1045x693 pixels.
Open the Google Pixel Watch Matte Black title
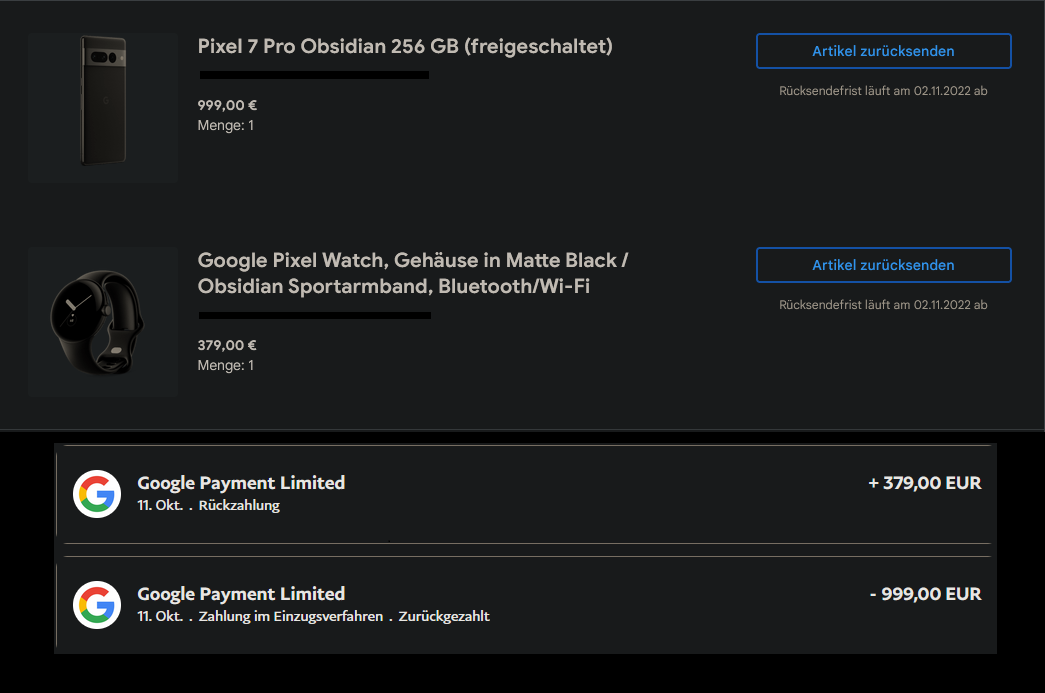tap(413, 273)
